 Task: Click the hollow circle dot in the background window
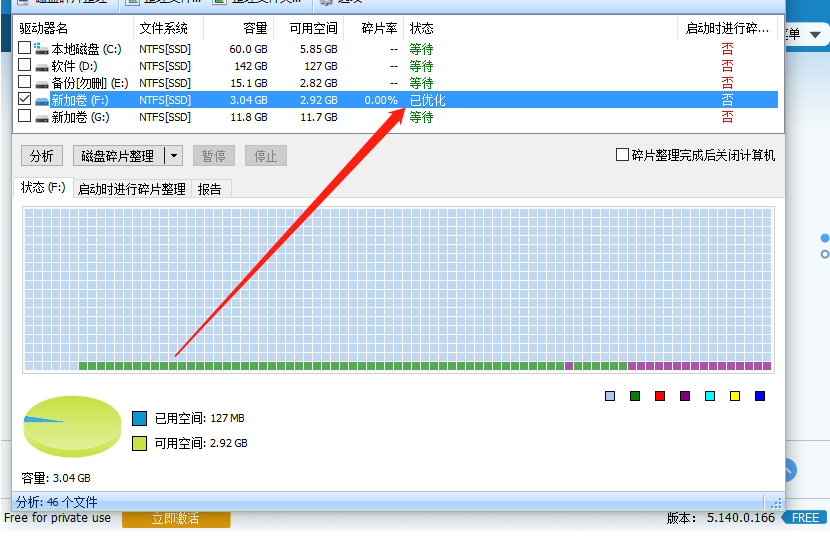tap(825, 255)
